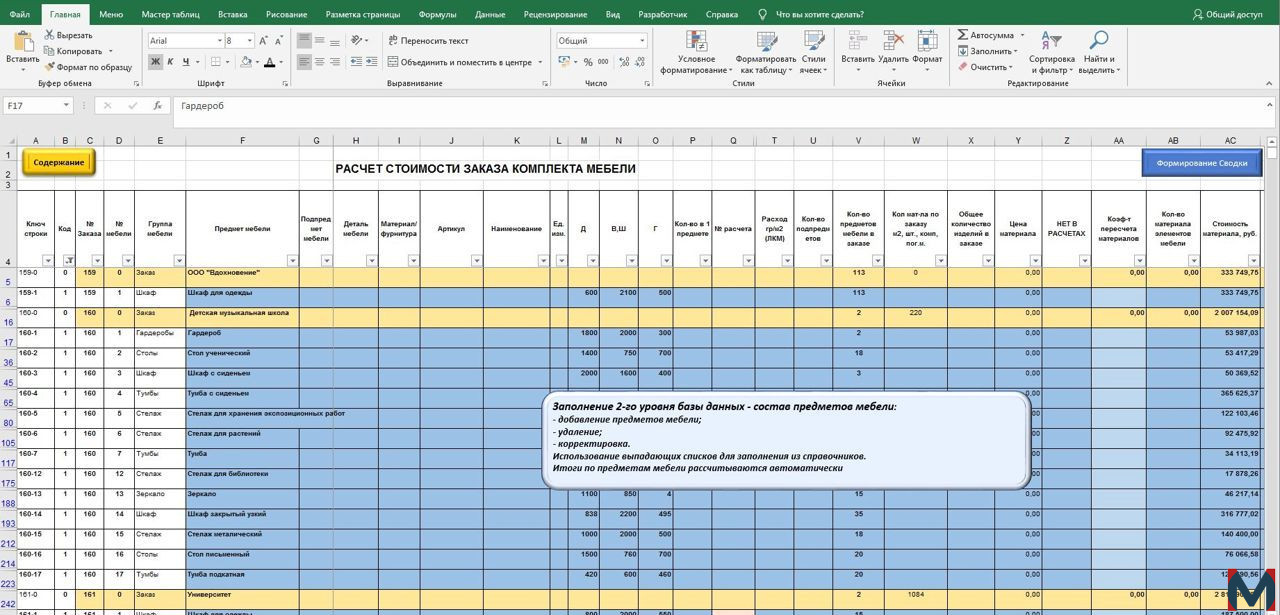Click Общий доступ share button
The image size is (1280, 615).
[1228, 15]
